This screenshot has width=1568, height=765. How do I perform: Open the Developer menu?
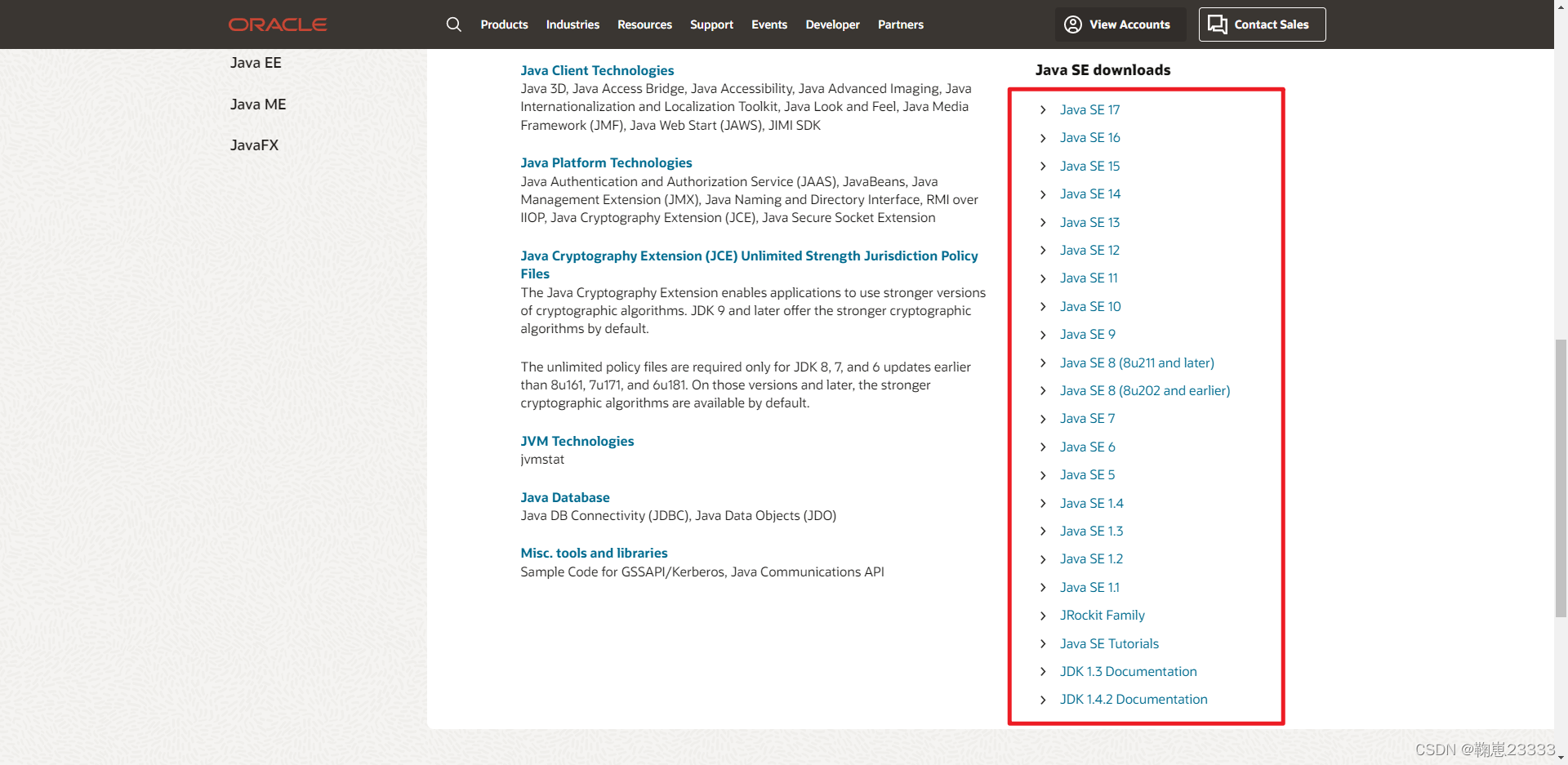832,24
